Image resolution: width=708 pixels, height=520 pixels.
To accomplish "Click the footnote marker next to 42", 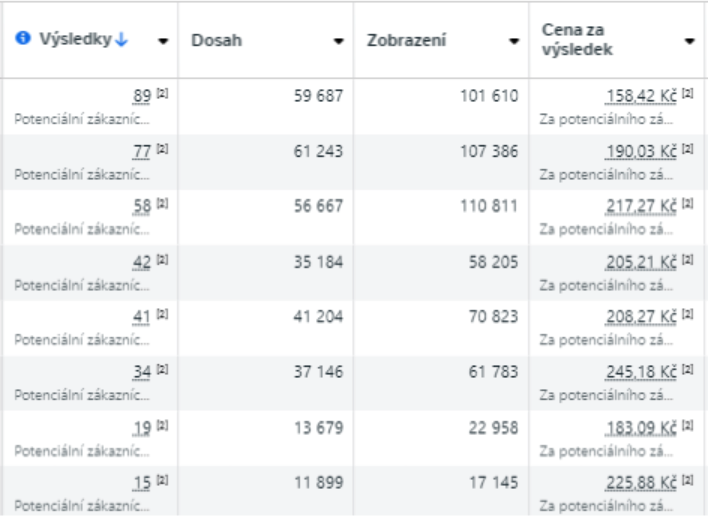I will click(x=163, y=260).
